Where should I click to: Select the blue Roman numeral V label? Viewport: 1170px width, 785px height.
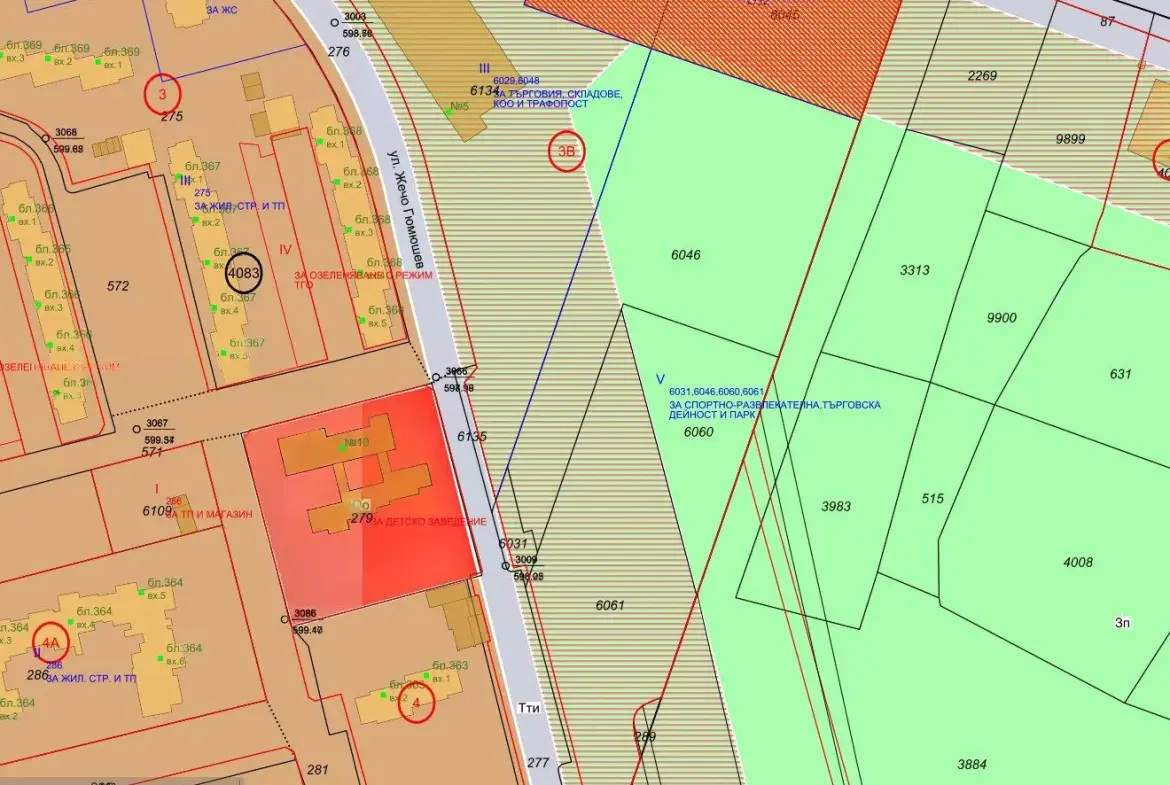click(660, 379)
